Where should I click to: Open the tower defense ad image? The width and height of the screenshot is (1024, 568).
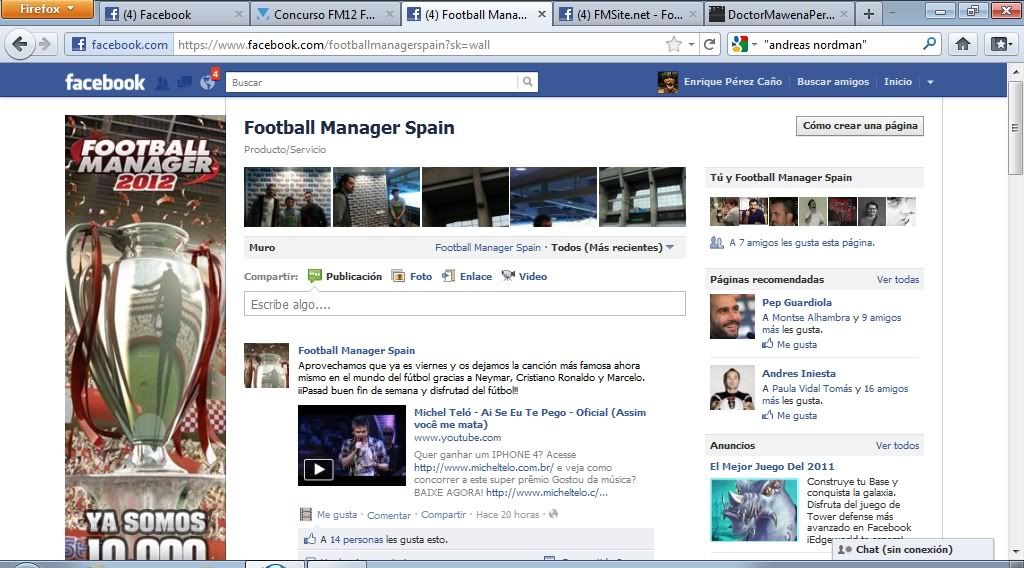[754, 511]
